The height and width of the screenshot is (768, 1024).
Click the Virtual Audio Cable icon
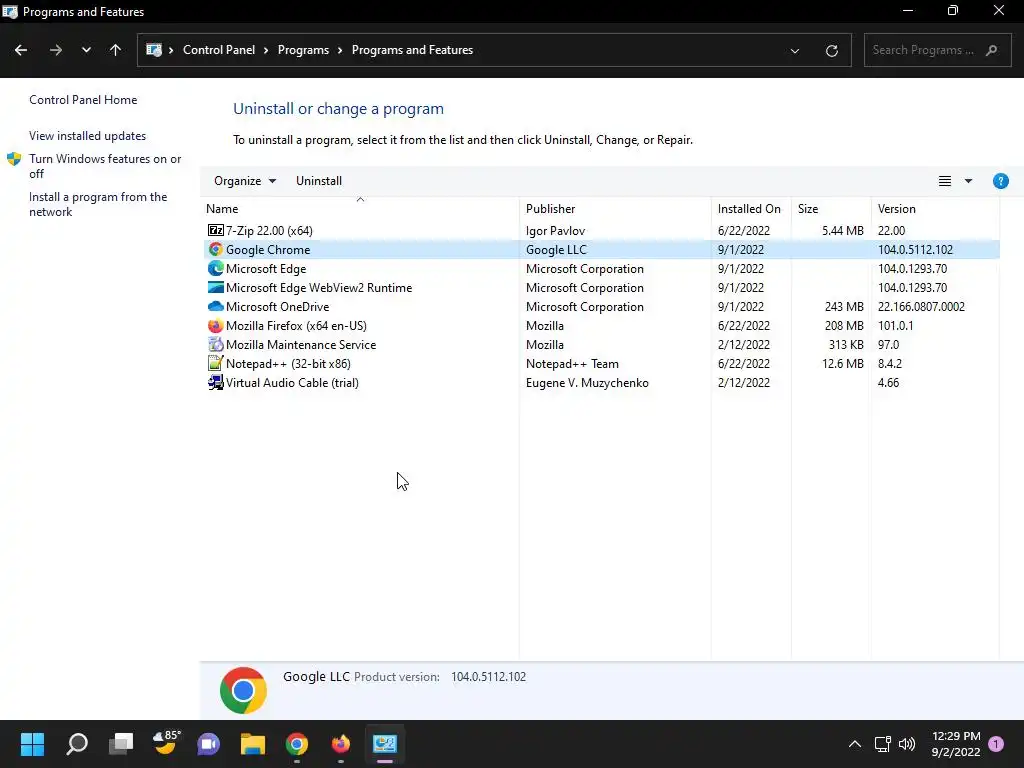point(216,383)
